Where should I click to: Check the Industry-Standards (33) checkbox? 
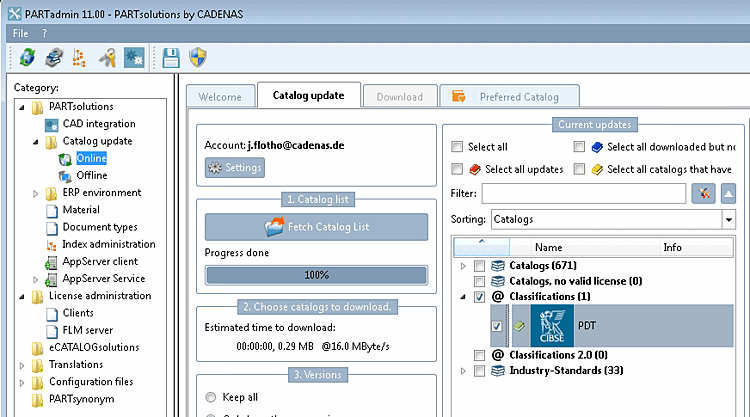pyautogui.click(x=479, y=371)
